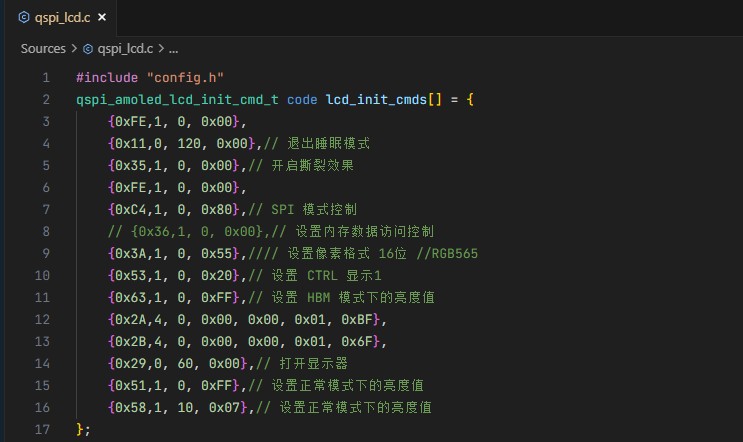Click line number 12 in the gutter
The image size is (743, 442).
[42, 319]
